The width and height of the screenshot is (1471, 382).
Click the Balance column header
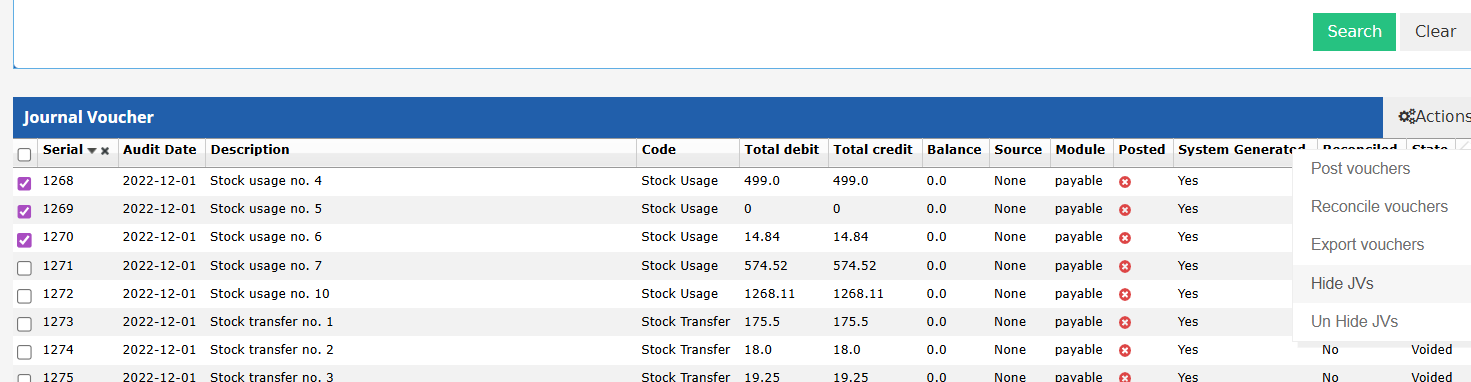pos(954,150)
